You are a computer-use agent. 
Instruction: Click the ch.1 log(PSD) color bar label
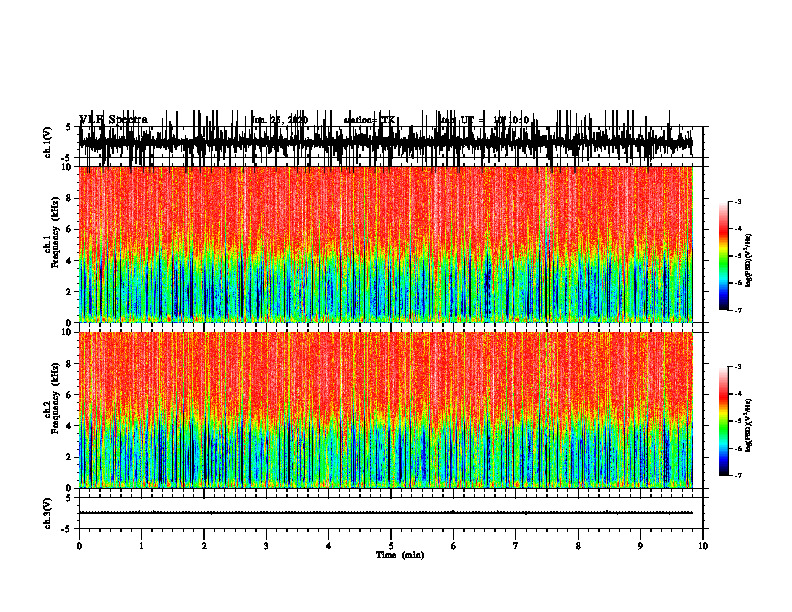tap(748, 261)
